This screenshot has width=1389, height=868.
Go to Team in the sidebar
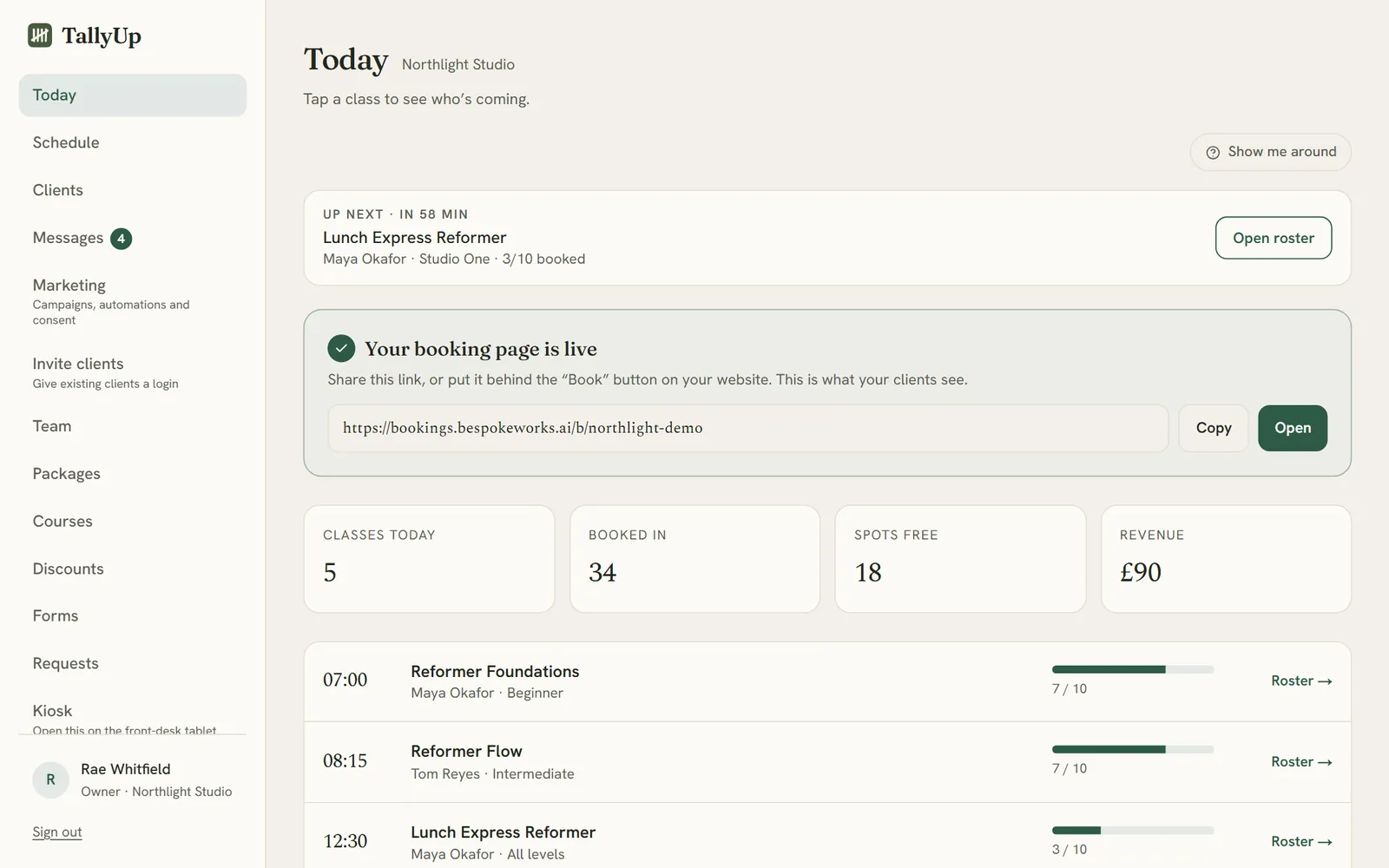[x=133, y=426]
